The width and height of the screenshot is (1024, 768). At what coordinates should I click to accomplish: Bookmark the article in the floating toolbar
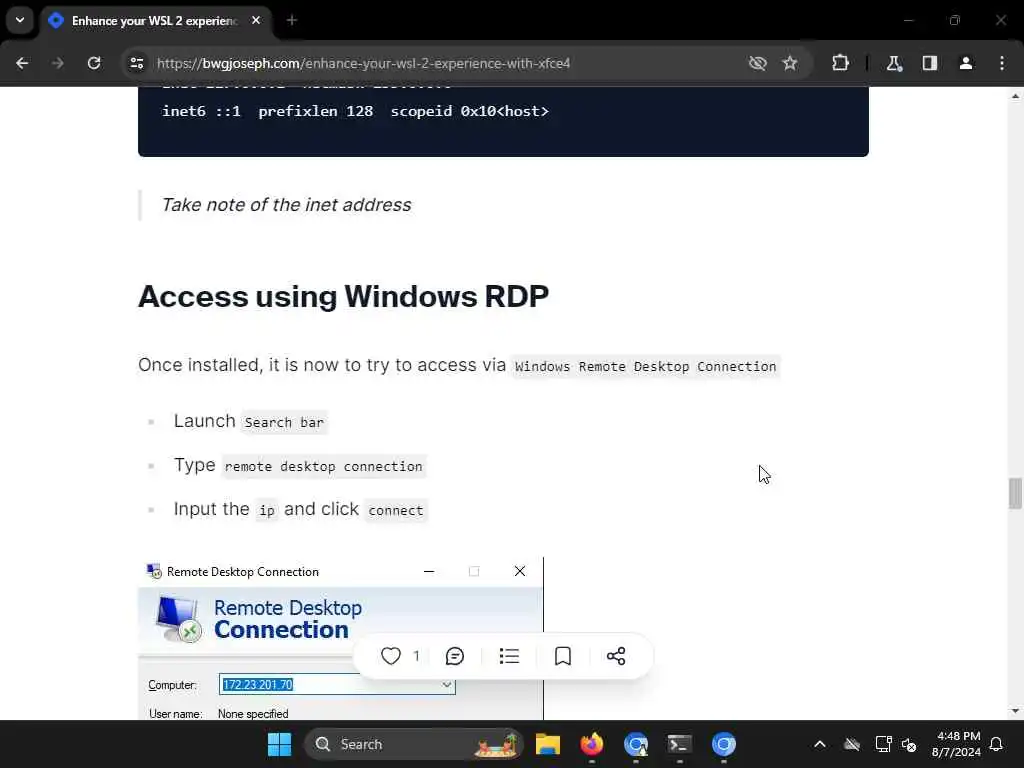(563, 656)
